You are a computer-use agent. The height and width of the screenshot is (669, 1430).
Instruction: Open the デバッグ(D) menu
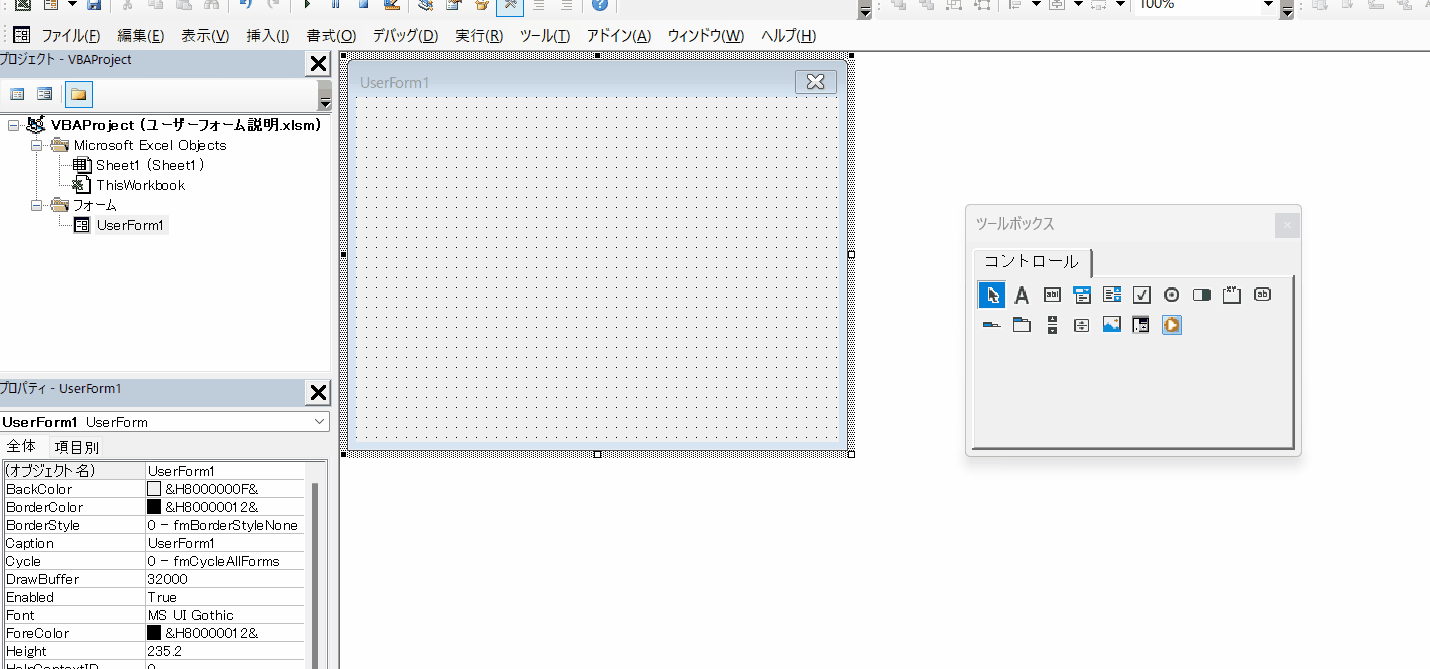click(x=405, y=36)
